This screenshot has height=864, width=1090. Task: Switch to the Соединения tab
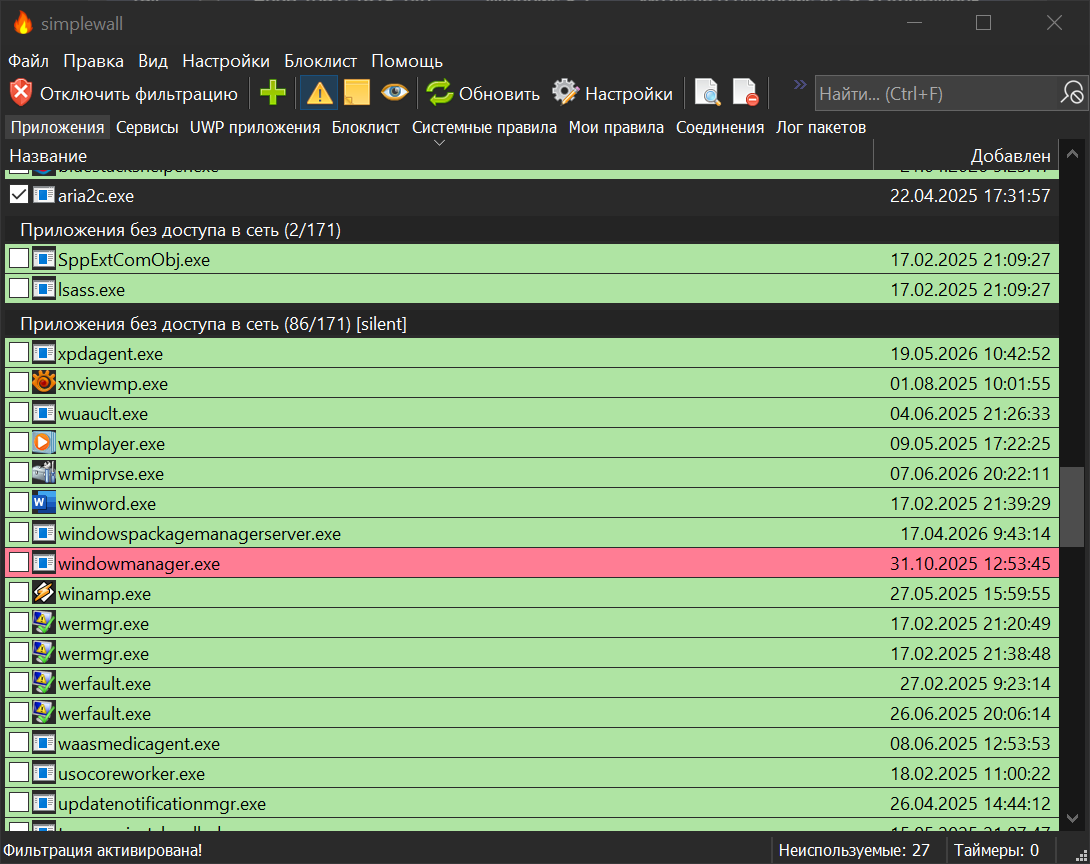(720, 127)
